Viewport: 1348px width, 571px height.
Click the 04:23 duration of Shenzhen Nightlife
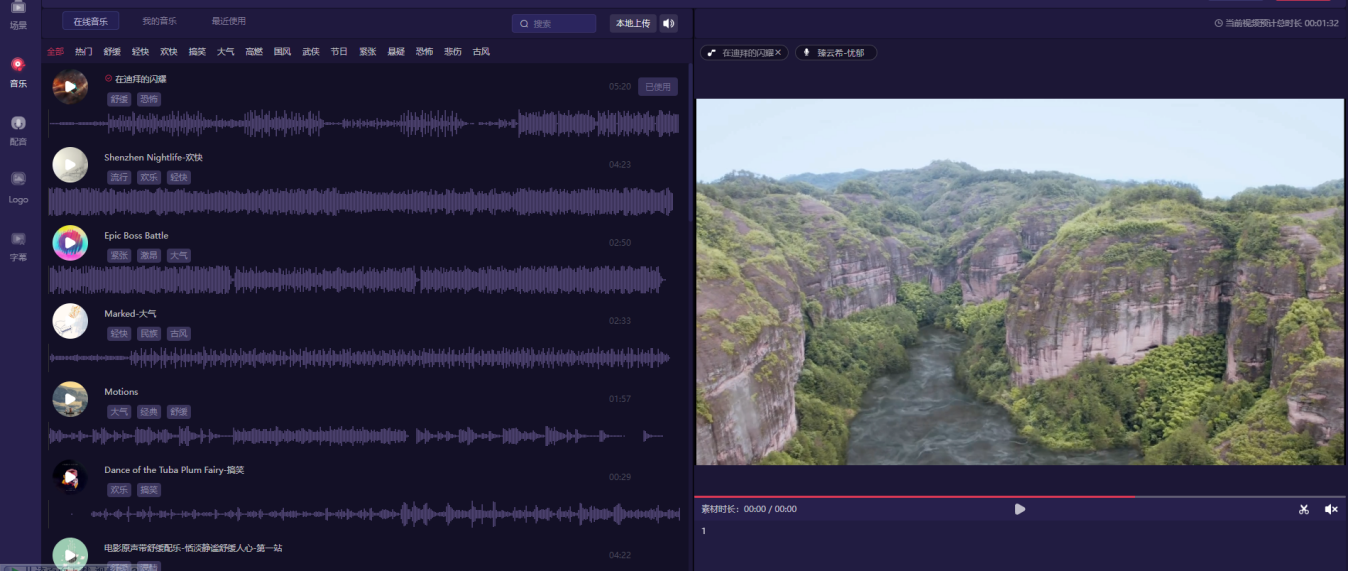pos(620,164)
